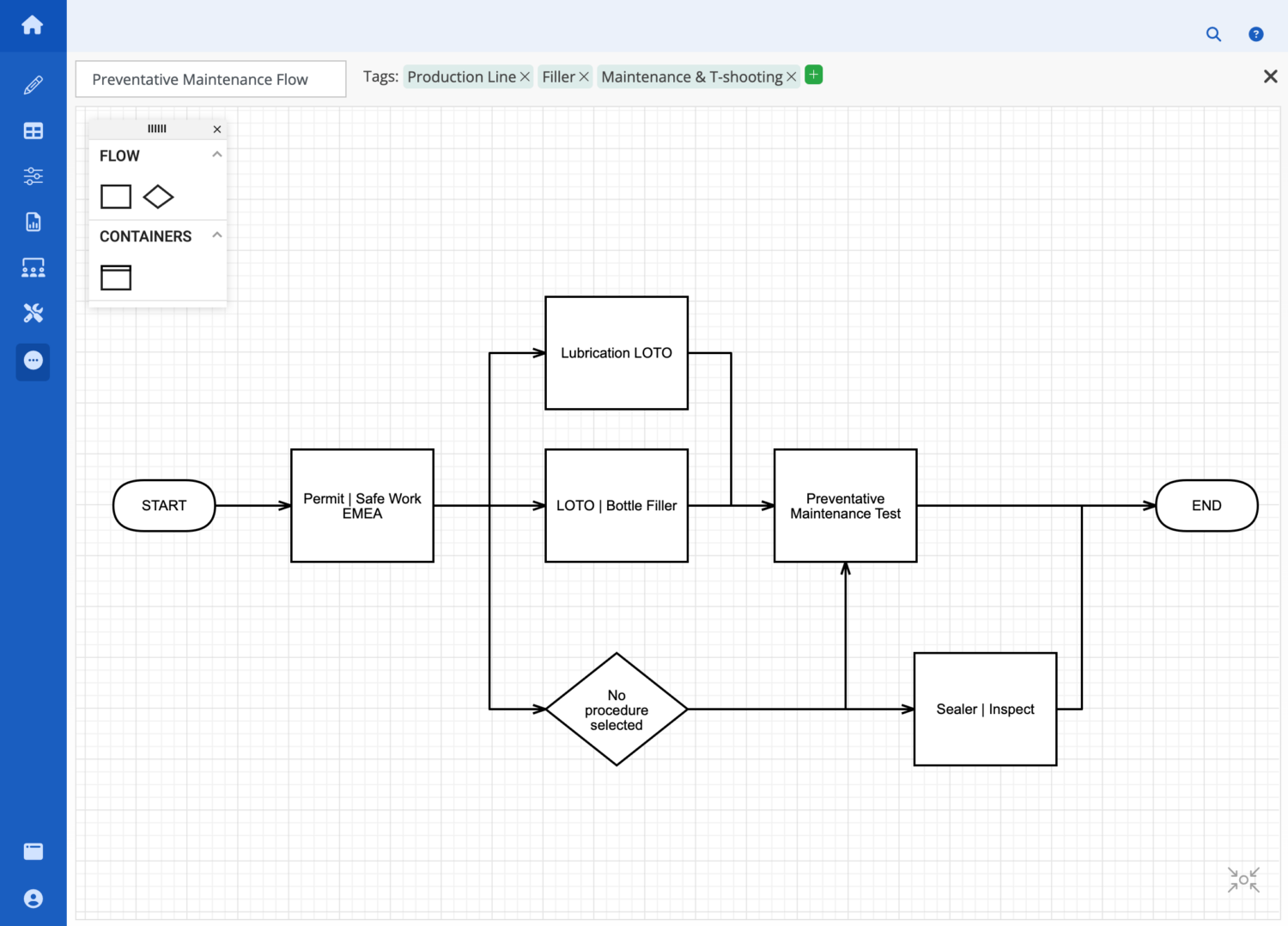Open the editor pencil tool in the sidebar
The image size is (1288, 926).
tap(33, 84)
